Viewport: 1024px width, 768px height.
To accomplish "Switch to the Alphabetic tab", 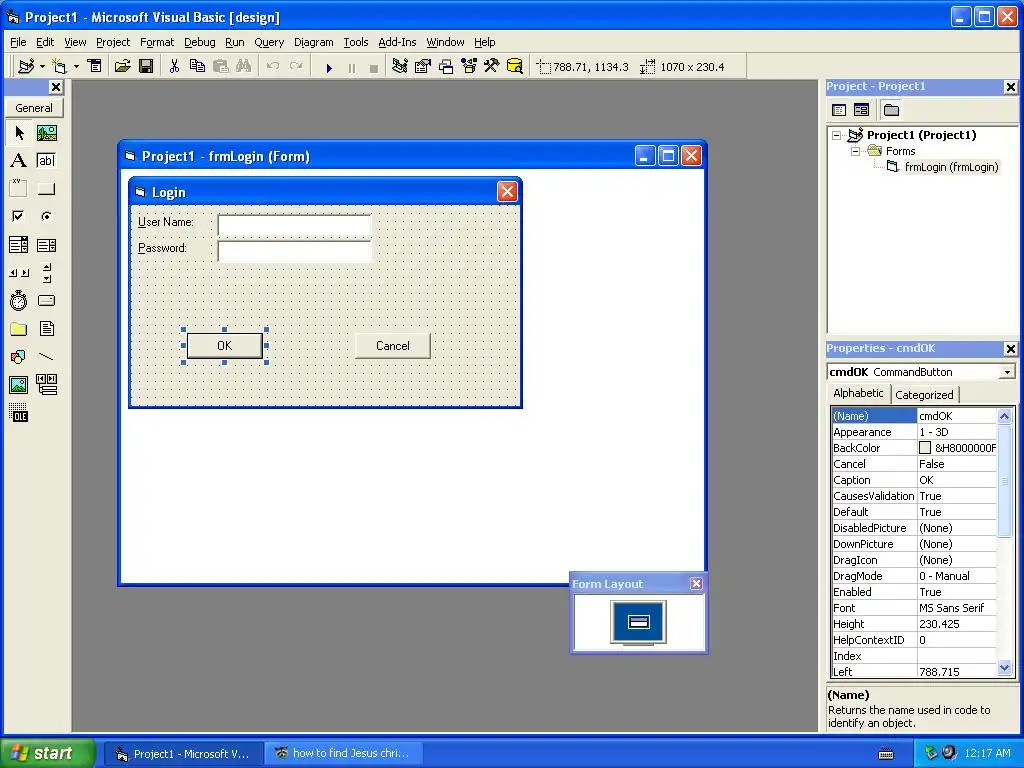I will [x=858, y=393].
